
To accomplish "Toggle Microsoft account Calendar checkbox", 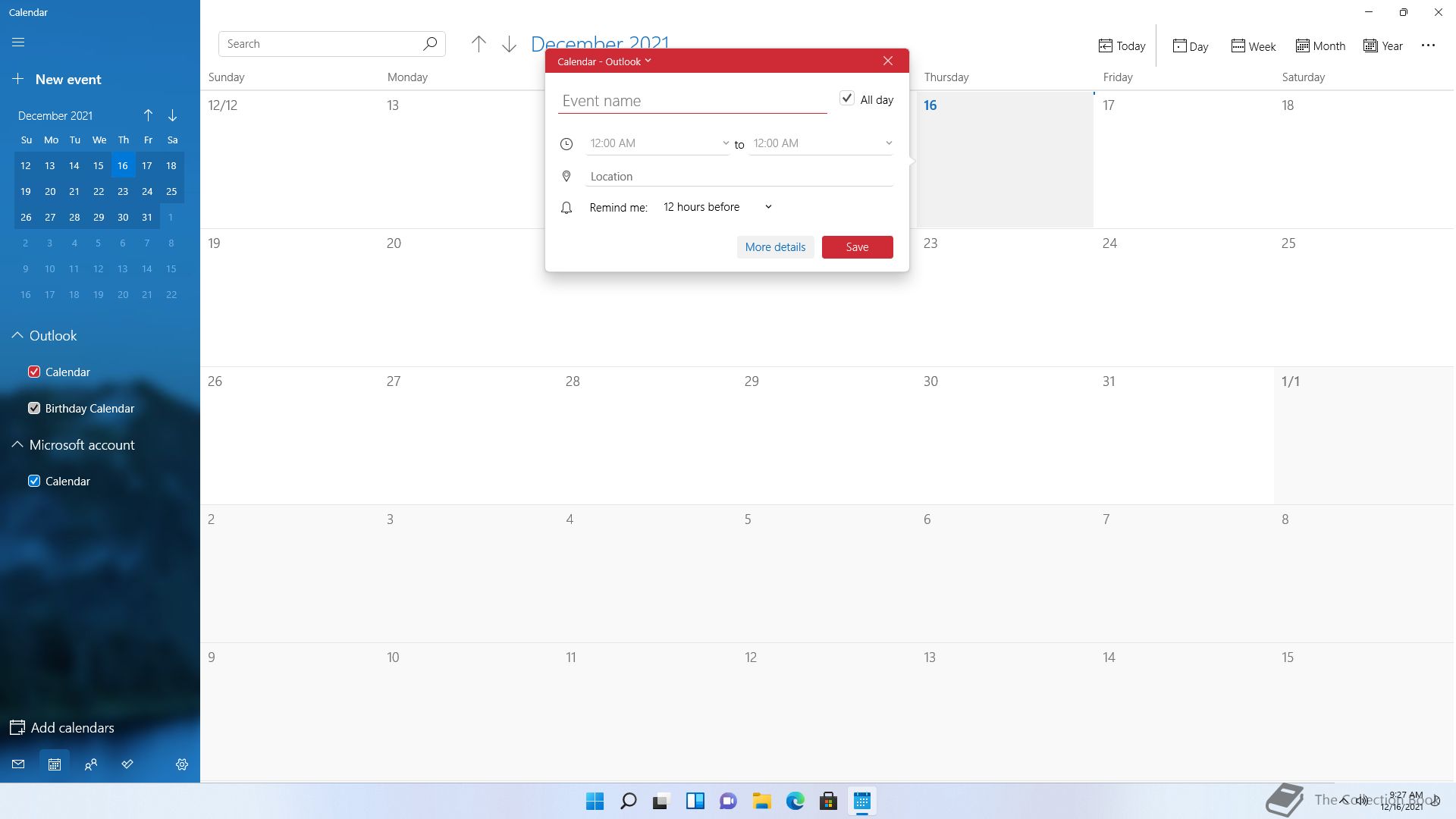I will point(34,481).
